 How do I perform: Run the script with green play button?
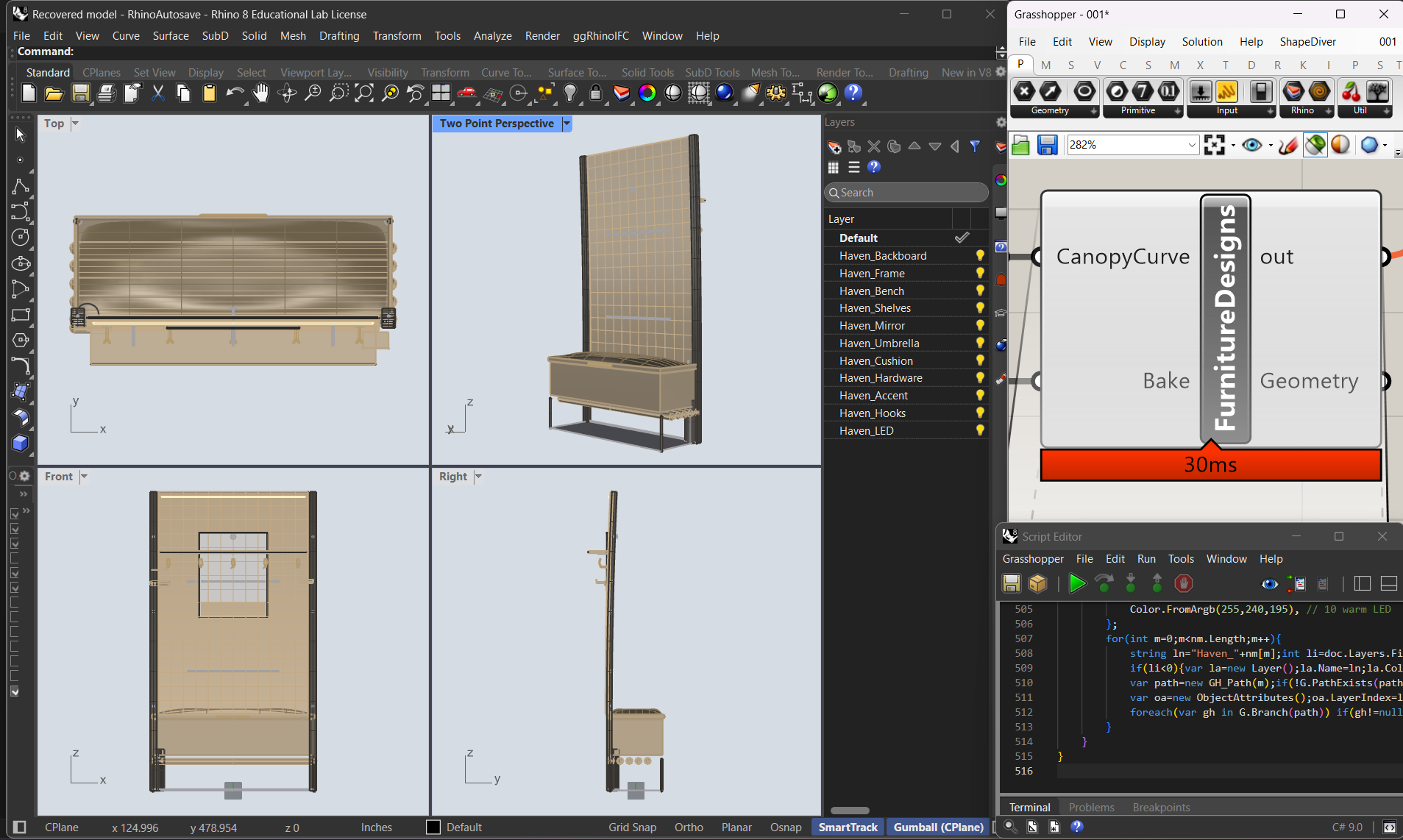(1077, 583)
